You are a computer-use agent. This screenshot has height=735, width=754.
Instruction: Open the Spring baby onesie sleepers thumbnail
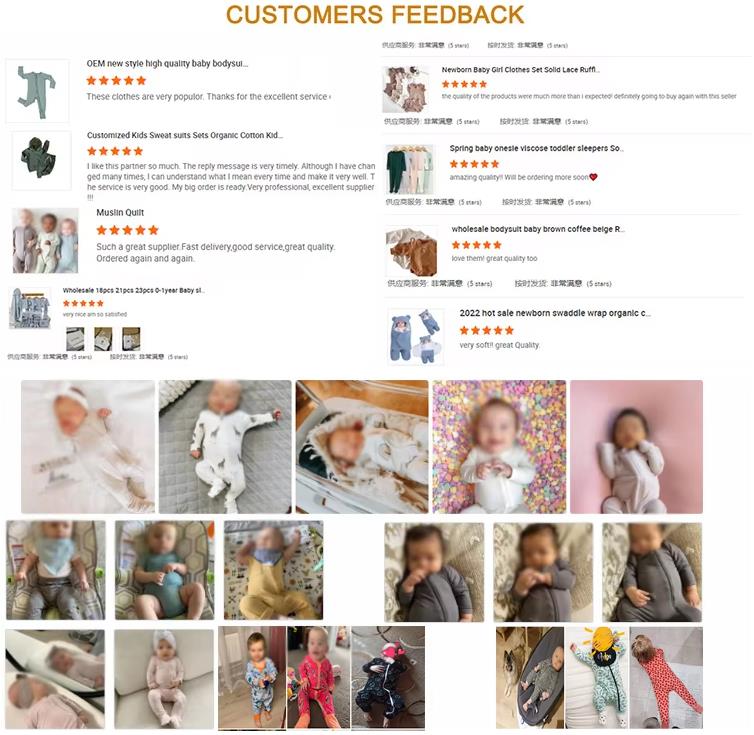tap(410, 169)
